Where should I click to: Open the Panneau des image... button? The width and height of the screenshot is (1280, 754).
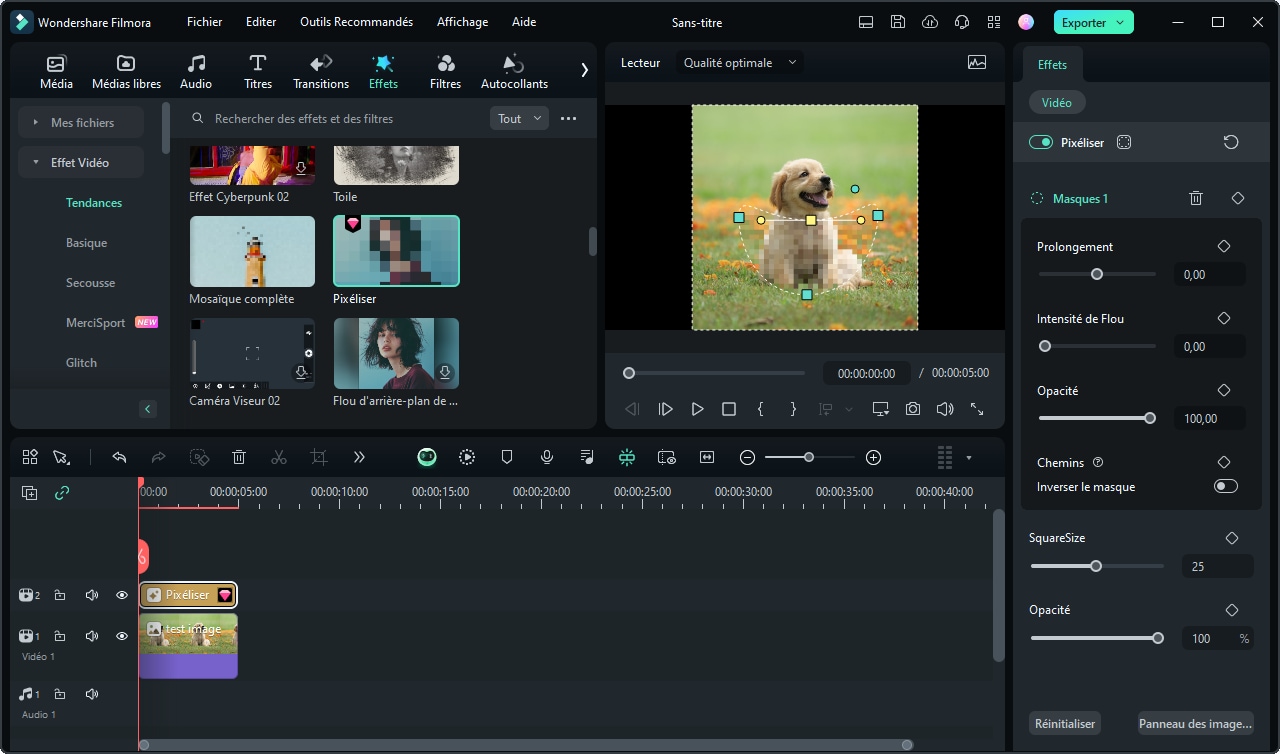point(1195,724)
